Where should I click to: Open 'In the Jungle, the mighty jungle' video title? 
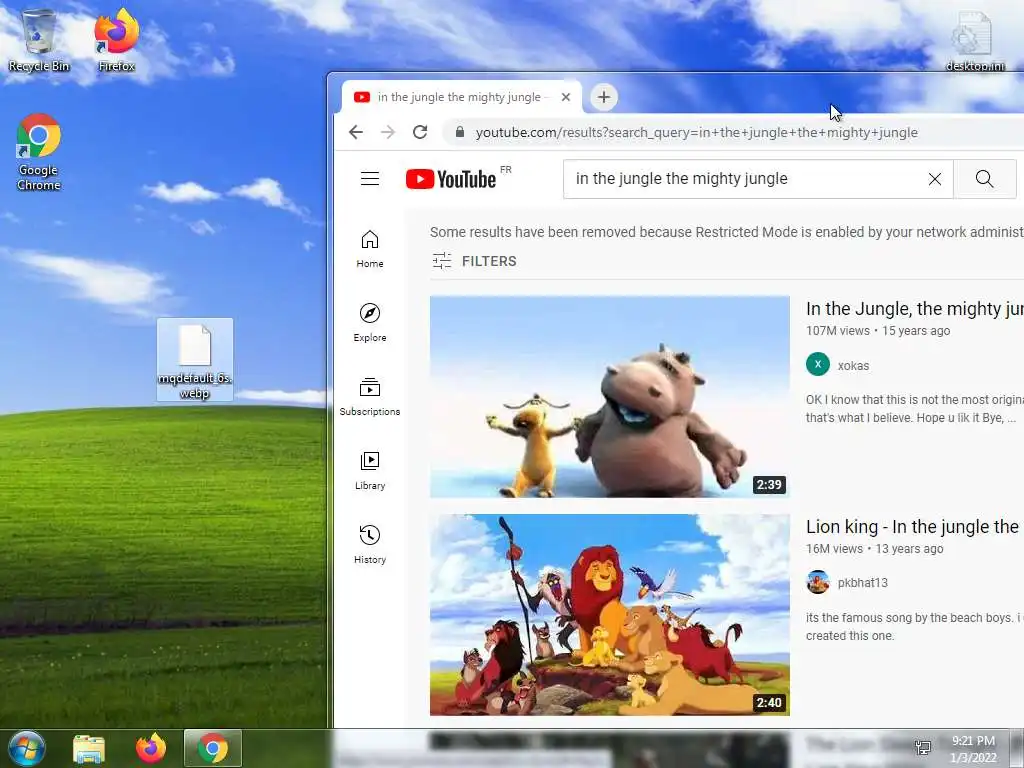pyautogui.click(x=914, y=309)
